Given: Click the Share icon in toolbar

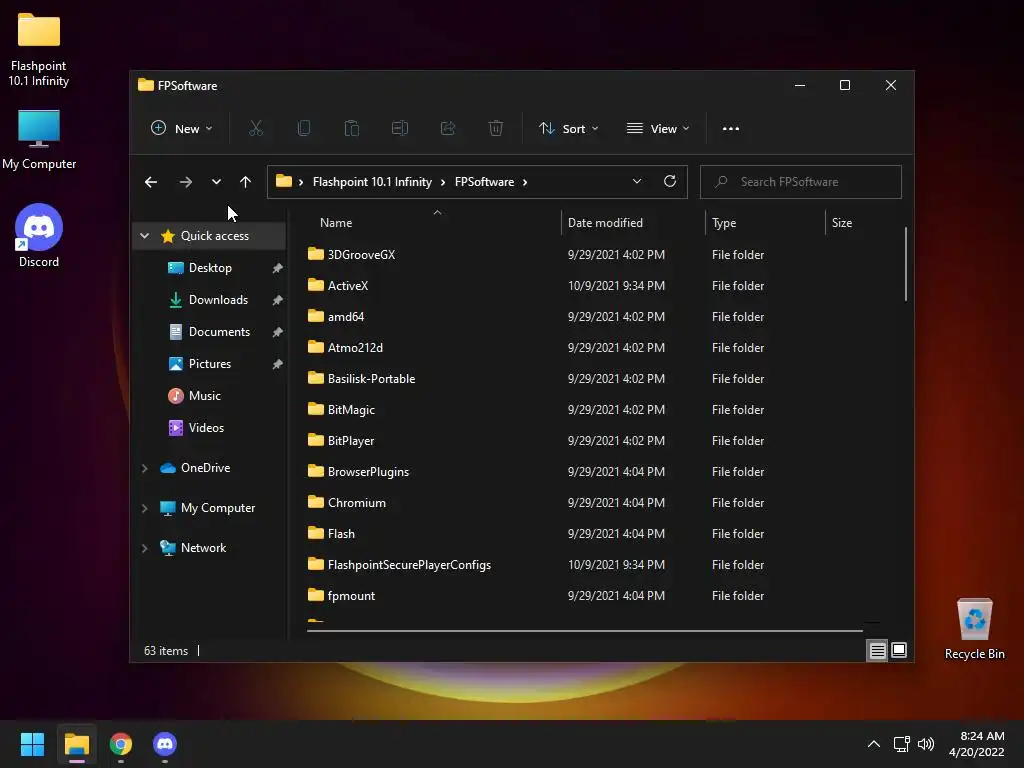Looking at the screenshot, I should click(448, 129).
